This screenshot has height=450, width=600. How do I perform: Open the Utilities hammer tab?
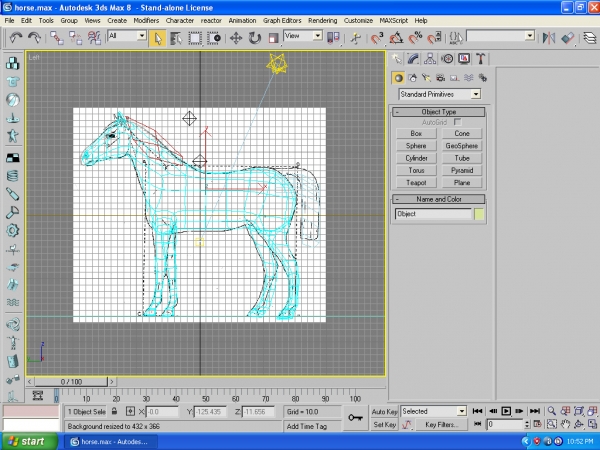[481, 59]
